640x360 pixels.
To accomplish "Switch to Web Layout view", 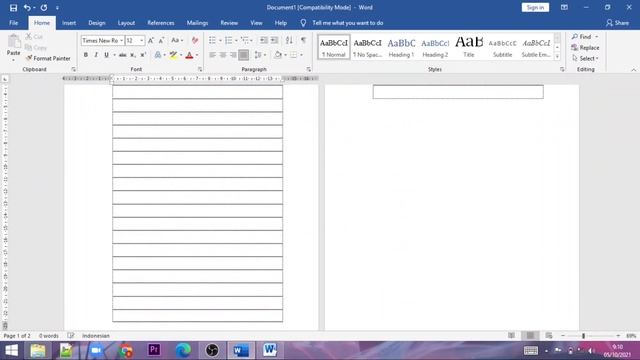I will (549, 336).
